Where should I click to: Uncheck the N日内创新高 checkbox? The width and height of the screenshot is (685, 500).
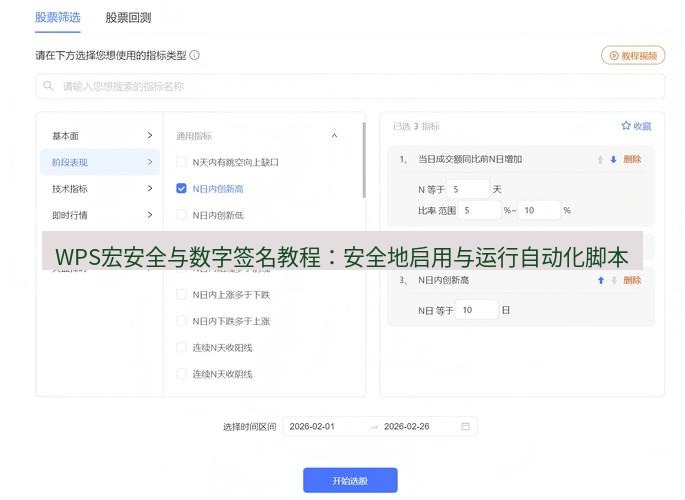pos(181,188)
